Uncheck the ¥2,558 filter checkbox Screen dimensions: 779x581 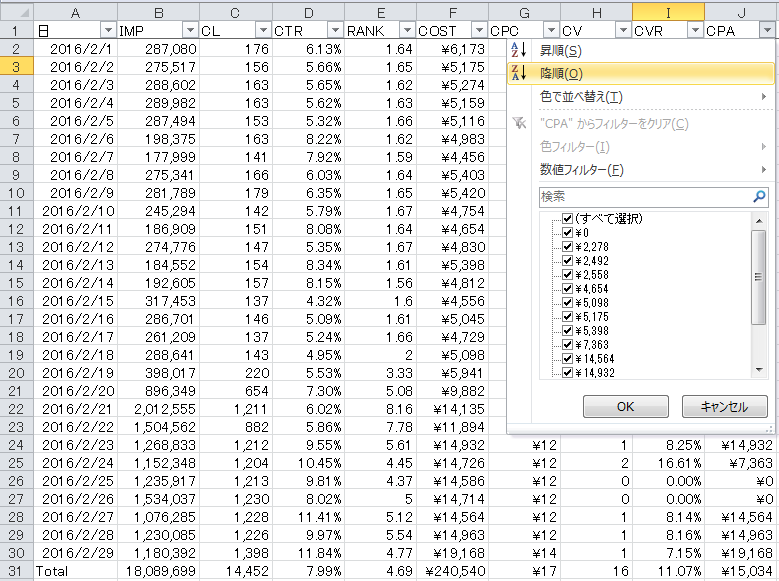point(567,274)
